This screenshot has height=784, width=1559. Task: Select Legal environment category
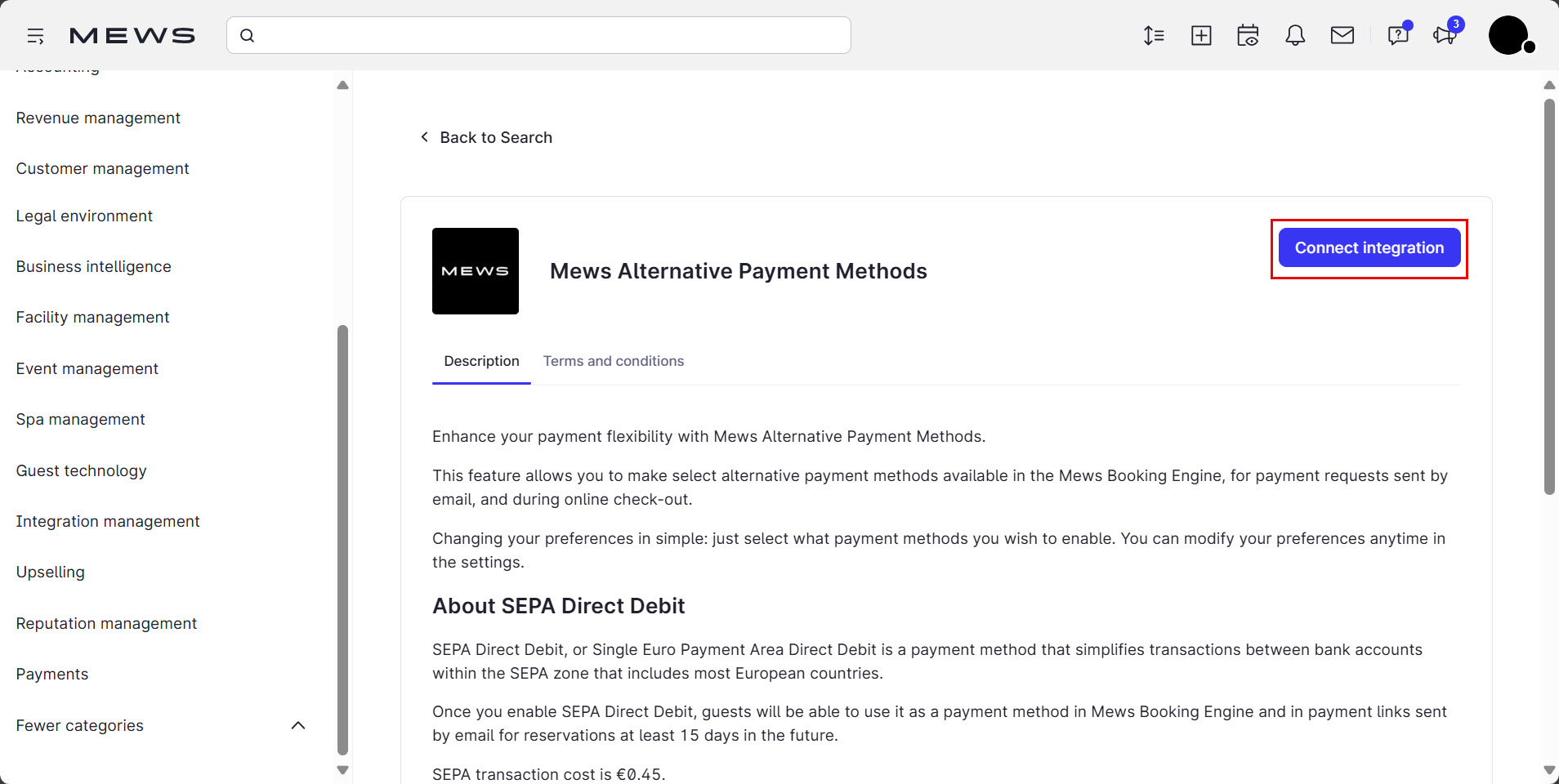pyautogui.click(x=84, y=216)
